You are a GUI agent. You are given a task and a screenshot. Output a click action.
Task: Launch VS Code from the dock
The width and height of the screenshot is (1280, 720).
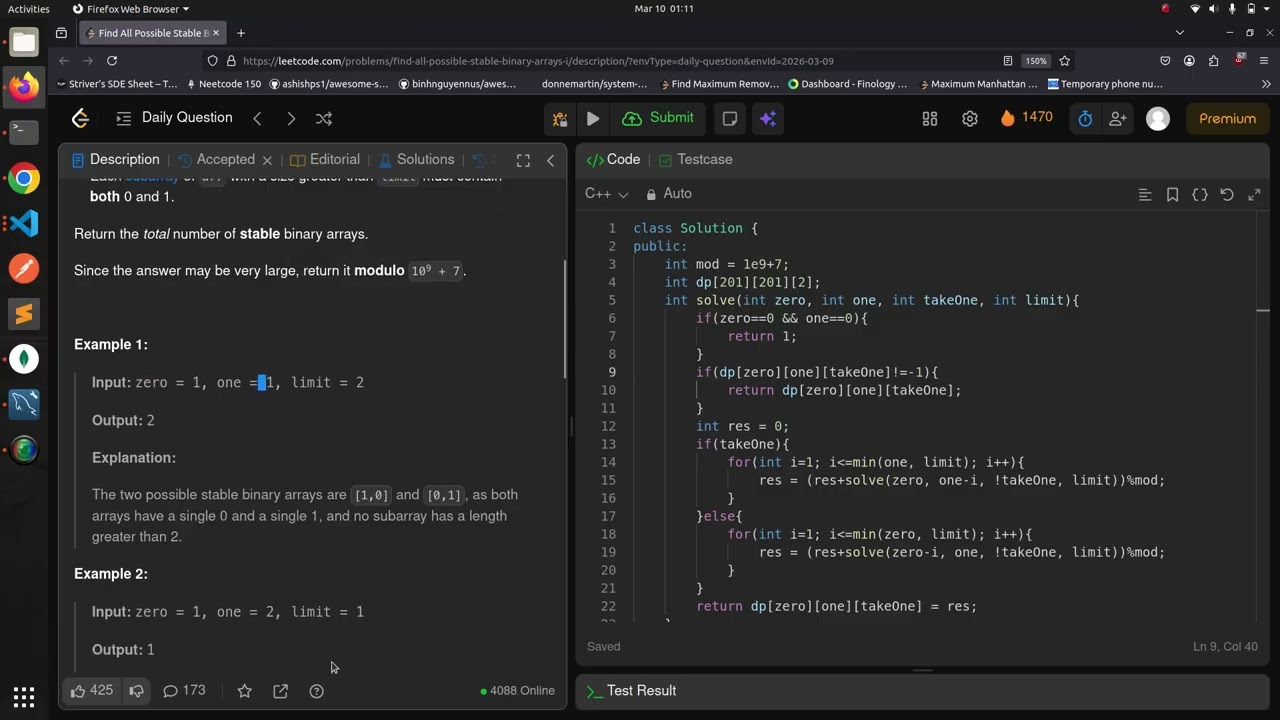(24, 223)
